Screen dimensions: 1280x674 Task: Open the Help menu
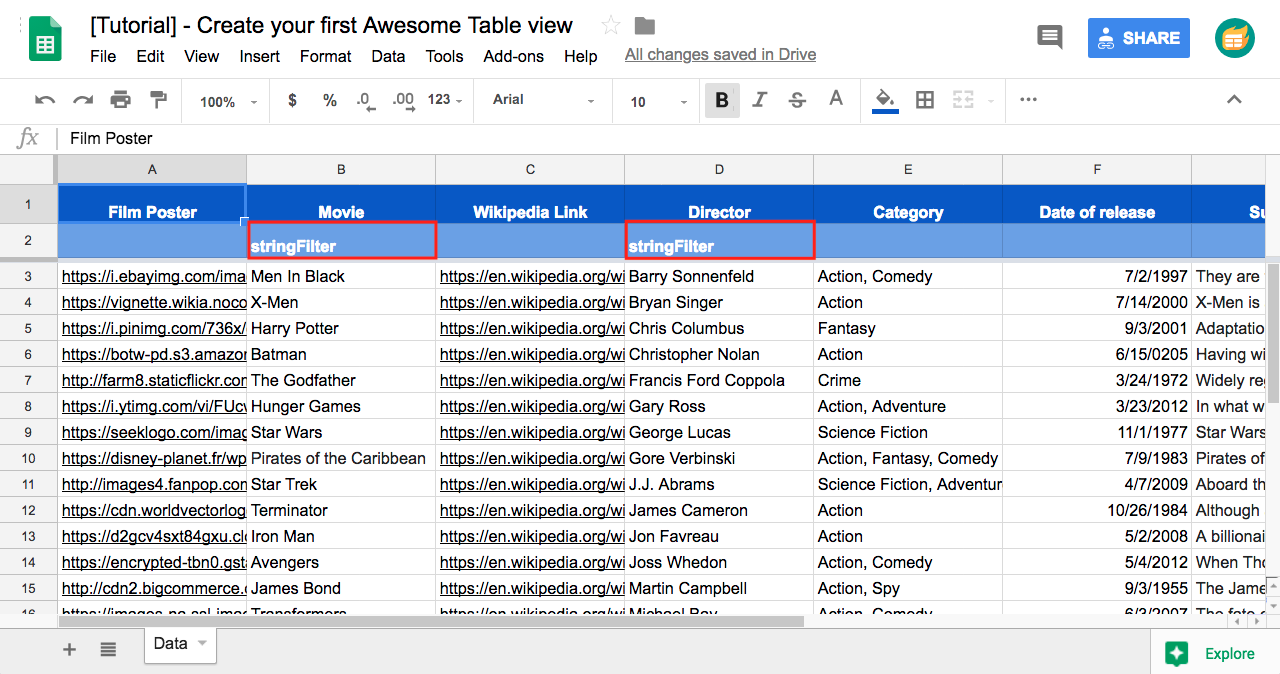(580, 56)
